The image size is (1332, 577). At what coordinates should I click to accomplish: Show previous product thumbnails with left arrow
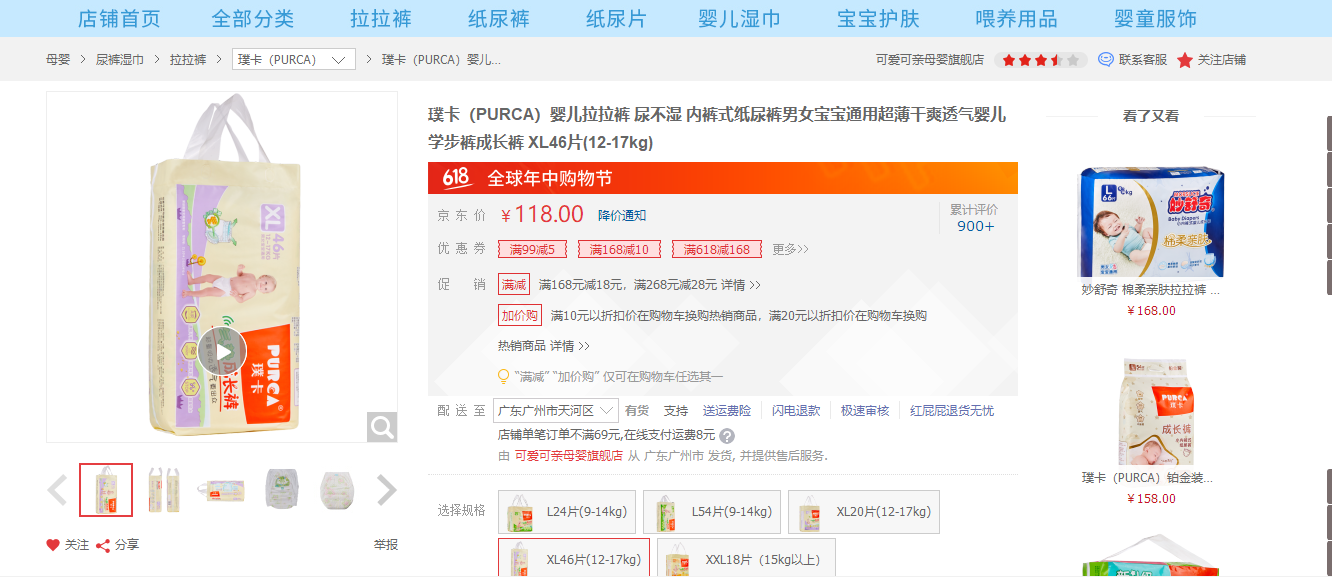point(58,490)
